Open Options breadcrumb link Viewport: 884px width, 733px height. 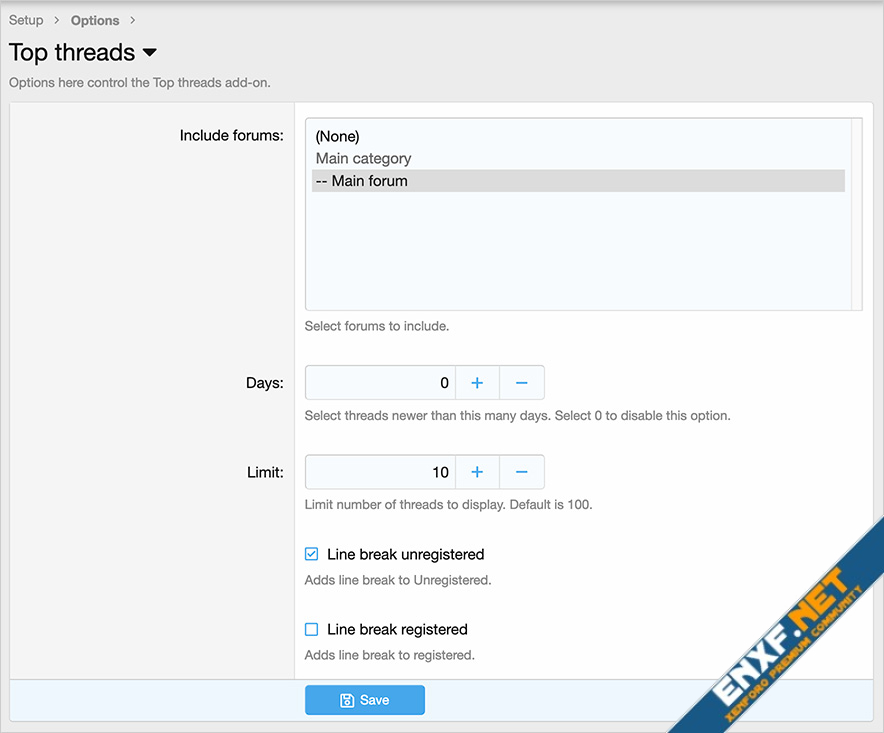(x=95, y=20)
